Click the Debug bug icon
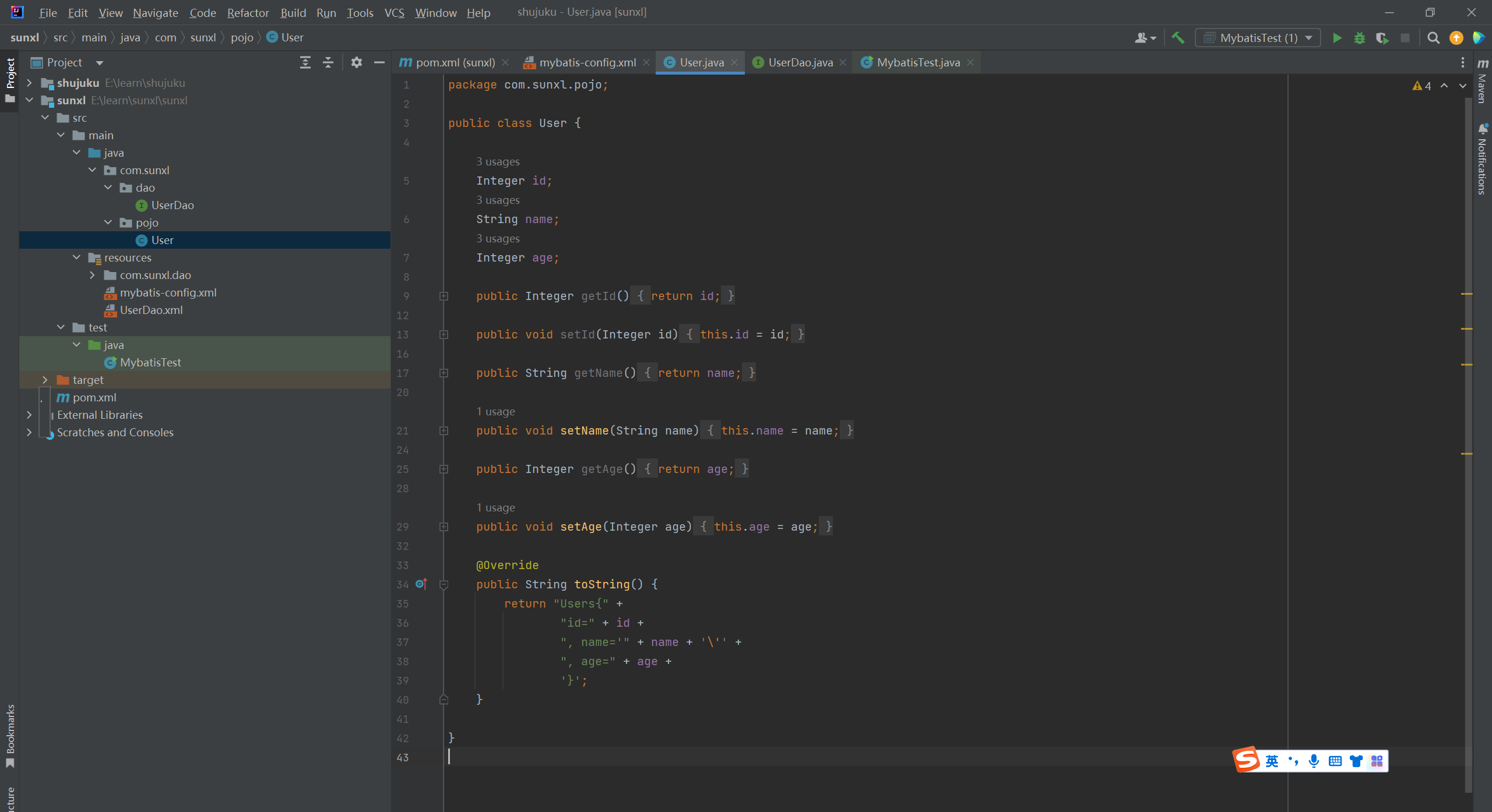This screenshot has height=812, width=1492. (1360, 38)
